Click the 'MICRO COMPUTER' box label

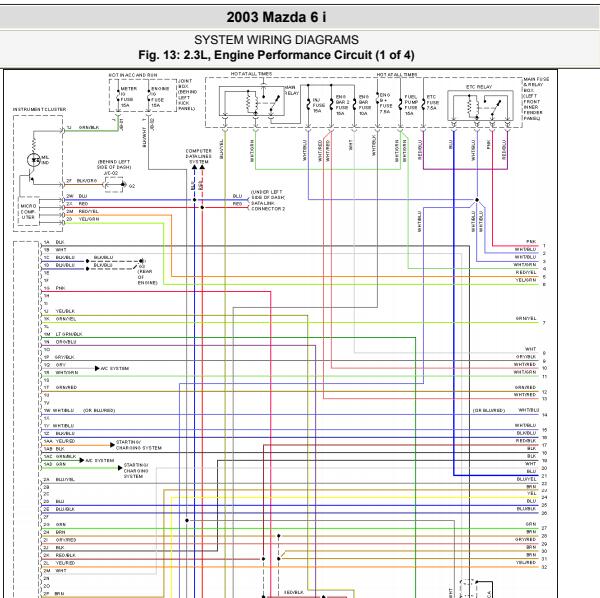coord(28,212)
